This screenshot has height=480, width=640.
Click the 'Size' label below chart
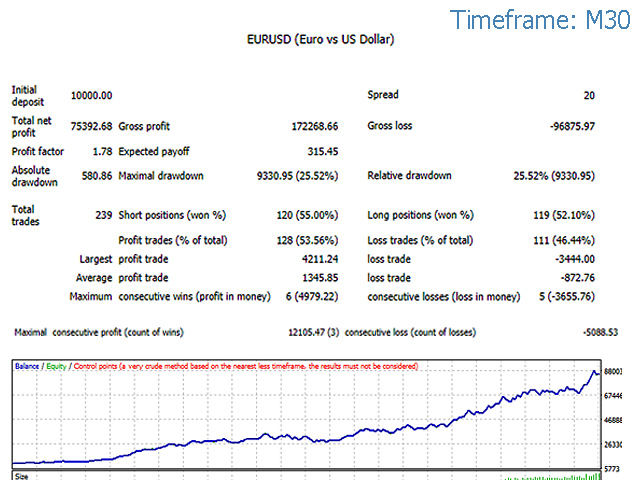[21, 476]
